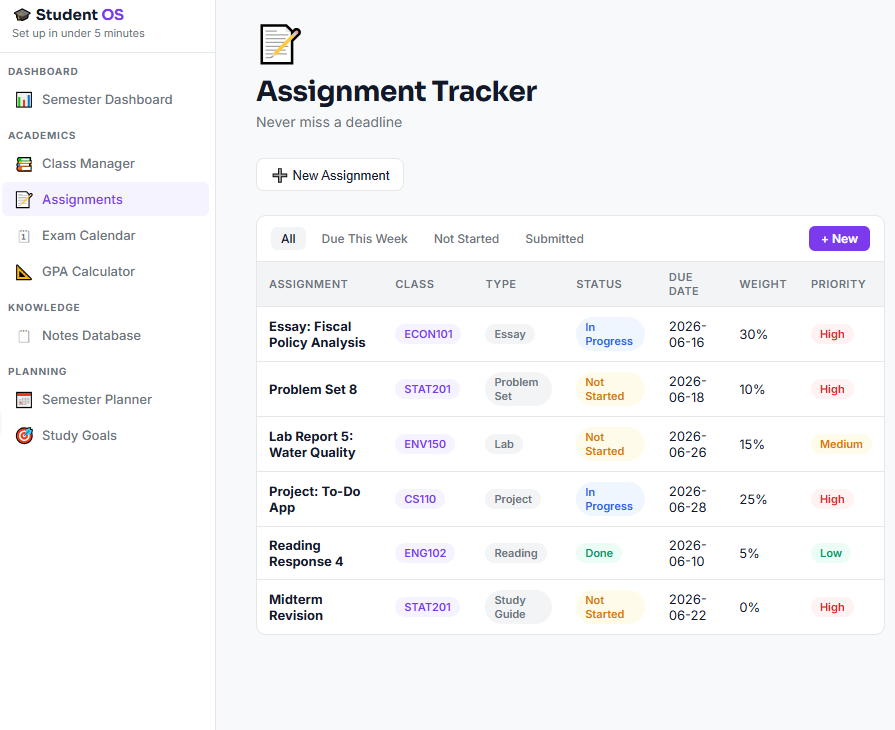Click the GPA Calculator ruler icon
This screenshot has height=730, width=895.
[x=24, y=272]
